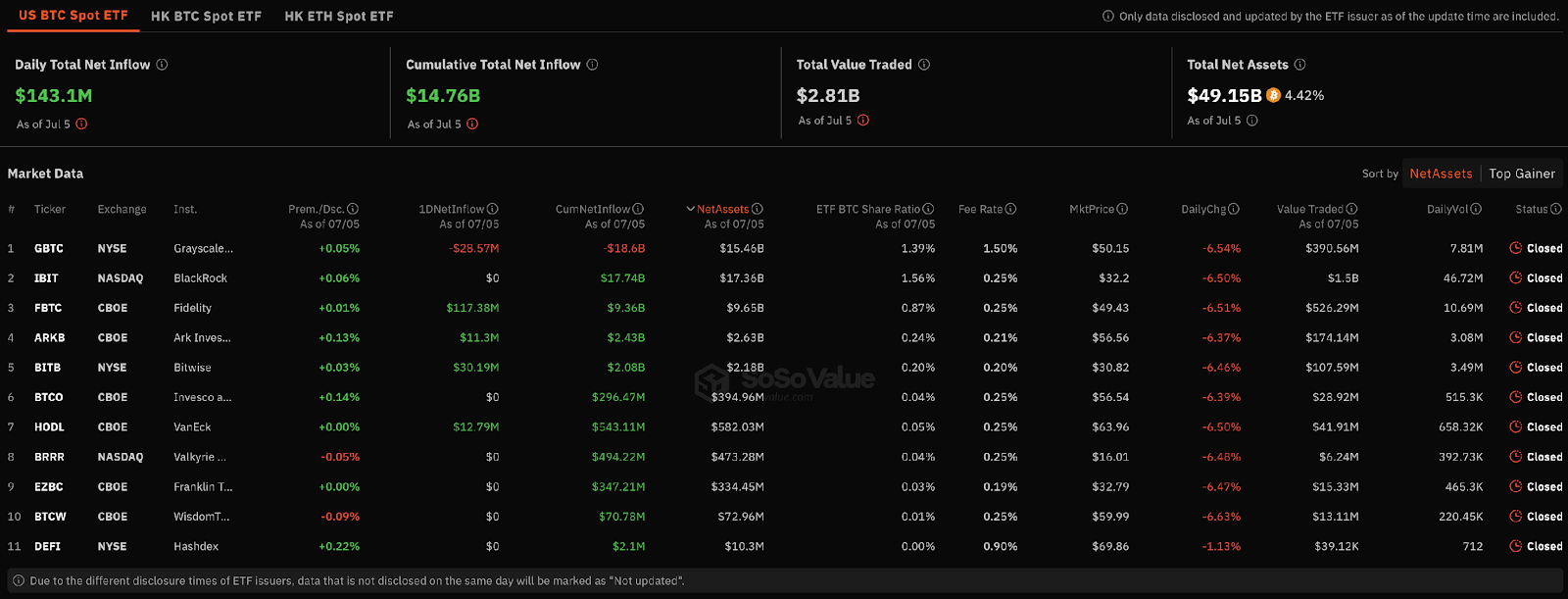Open the GBTC ticker link
The width and height of the screenshot is (1568, 599).
point(49,248)
